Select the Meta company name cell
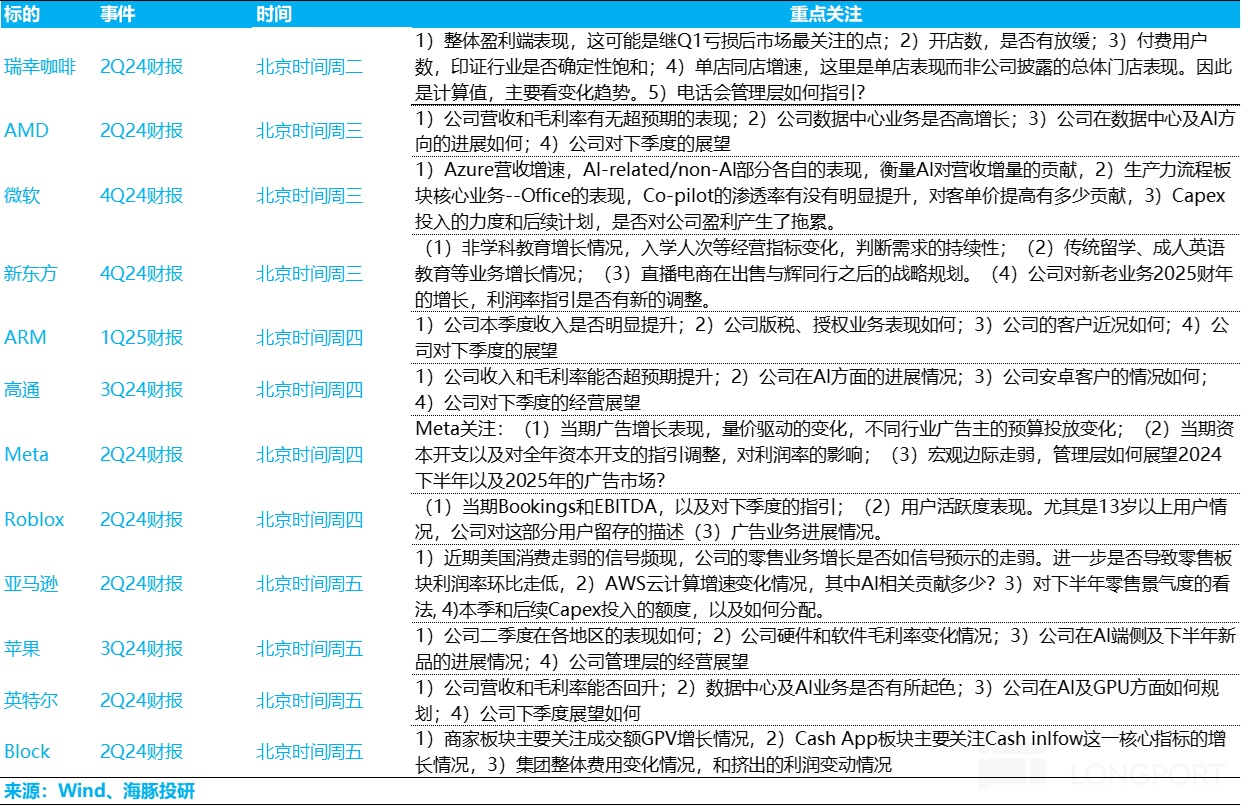 click(x=26, y=454)
